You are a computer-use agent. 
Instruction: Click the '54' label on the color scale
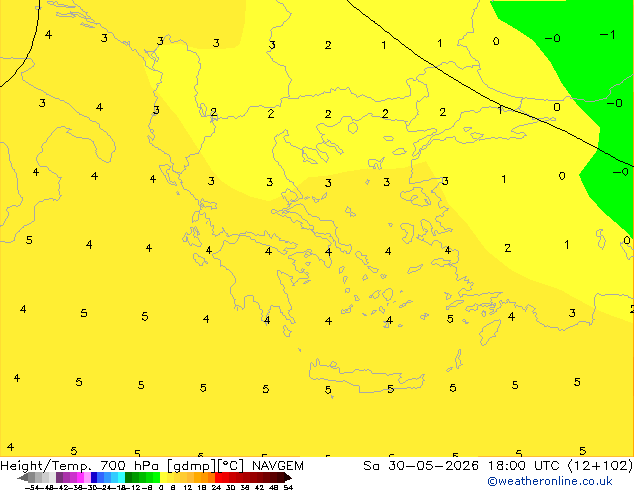pos(288,487)
